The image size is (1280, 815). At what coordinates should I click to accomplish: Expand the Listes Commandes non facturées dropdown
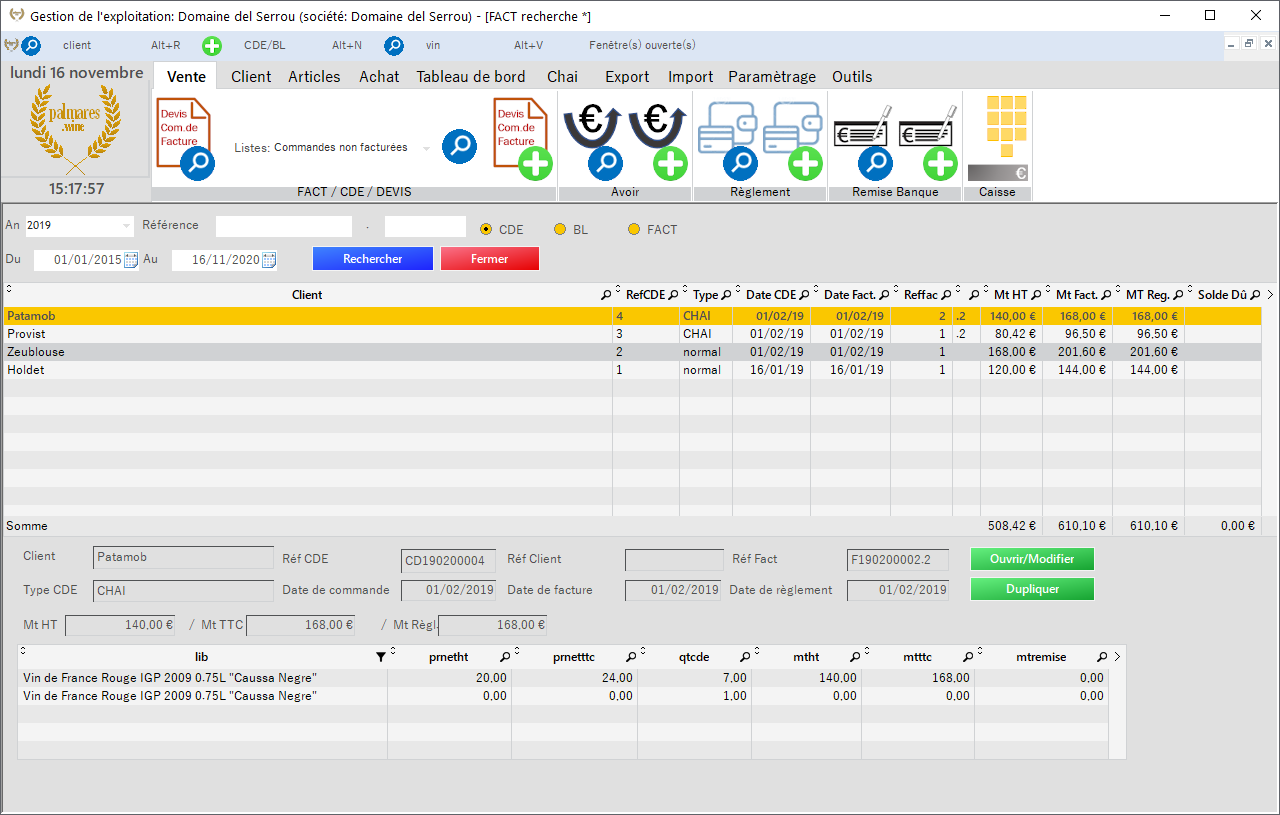tap(426, 148)
